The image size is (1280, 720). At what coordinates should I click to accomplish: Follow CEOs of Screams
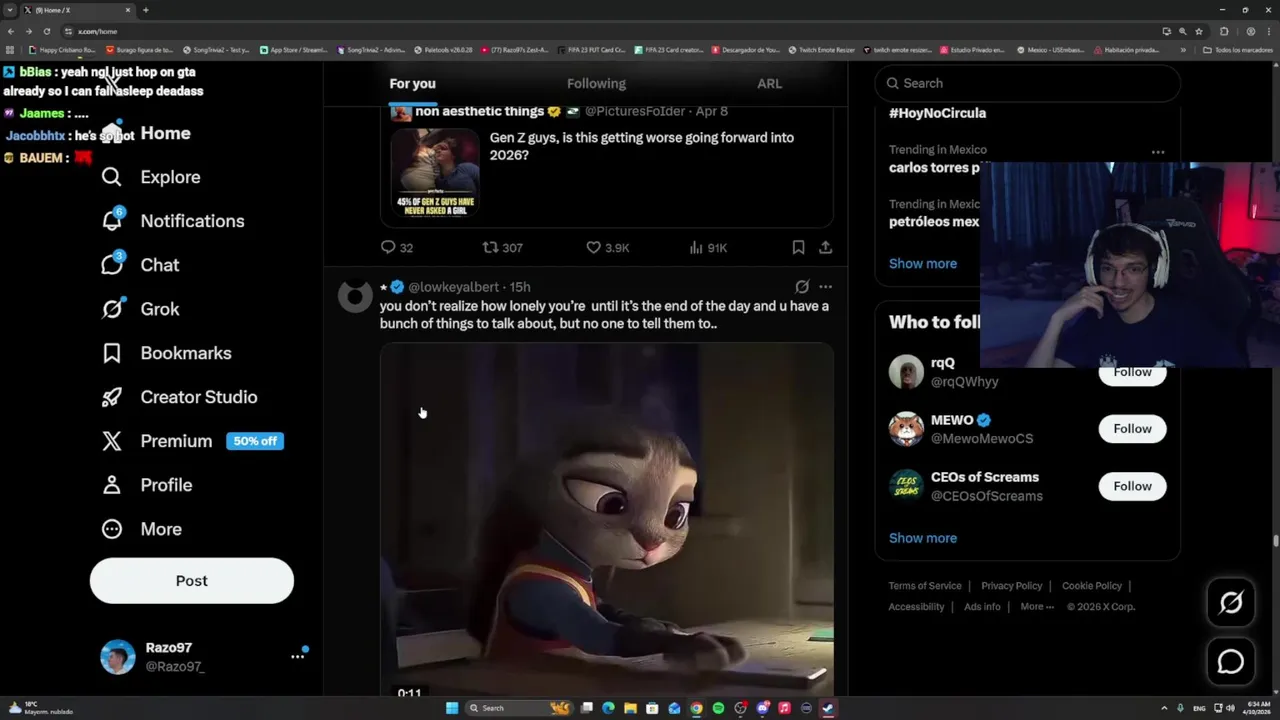(1132, 486)
